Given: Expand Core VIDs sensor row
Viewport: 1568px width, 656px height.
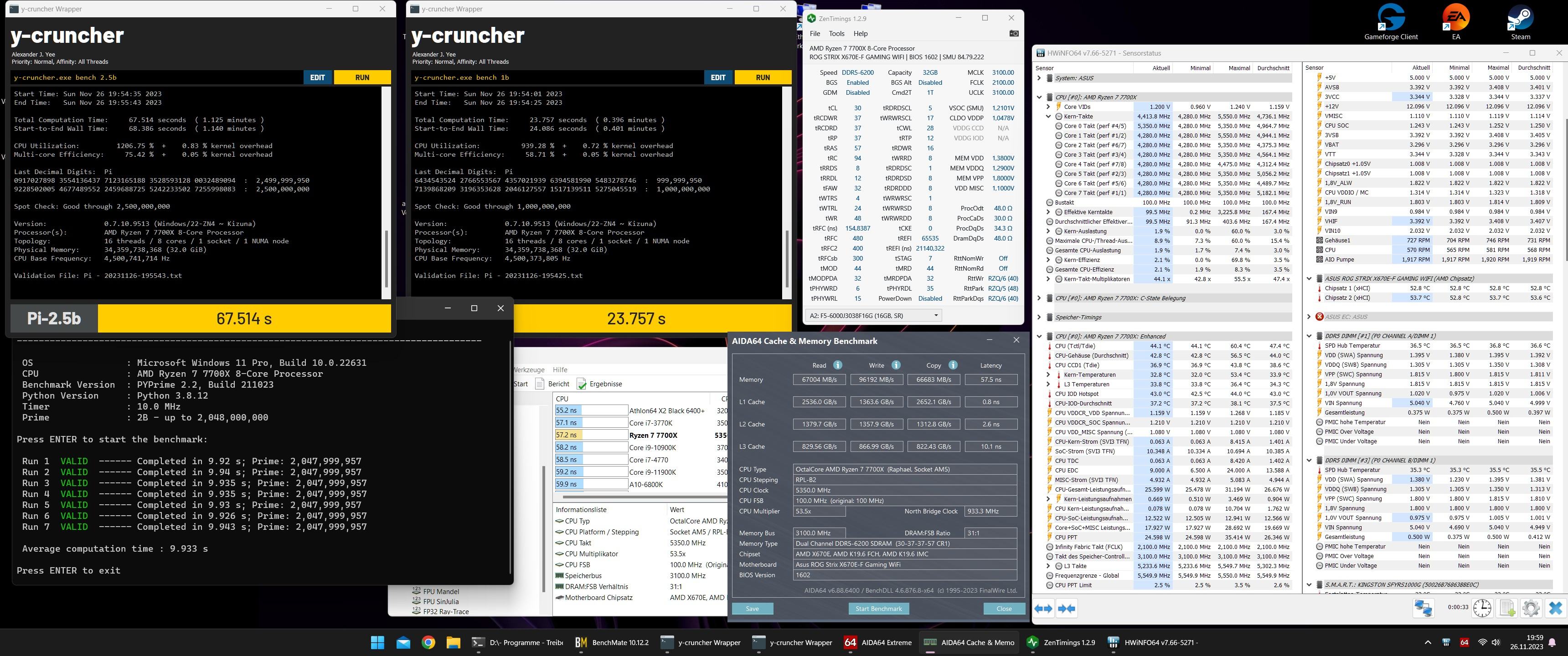Looking at the screenshot, I should click(x=1048, y=107).
